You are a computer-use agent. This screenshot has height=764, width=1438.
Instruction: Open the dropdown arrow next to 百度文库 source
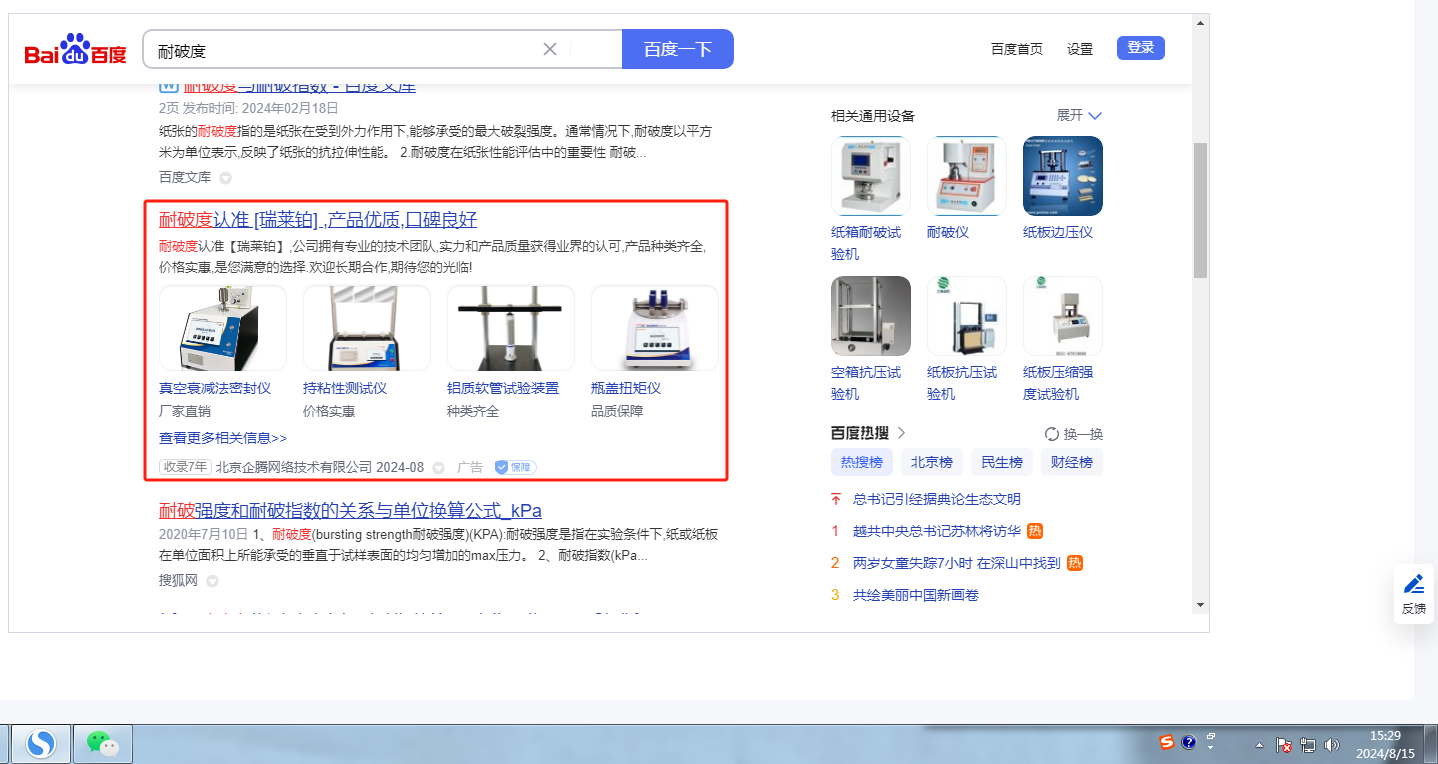pos(225,178)
